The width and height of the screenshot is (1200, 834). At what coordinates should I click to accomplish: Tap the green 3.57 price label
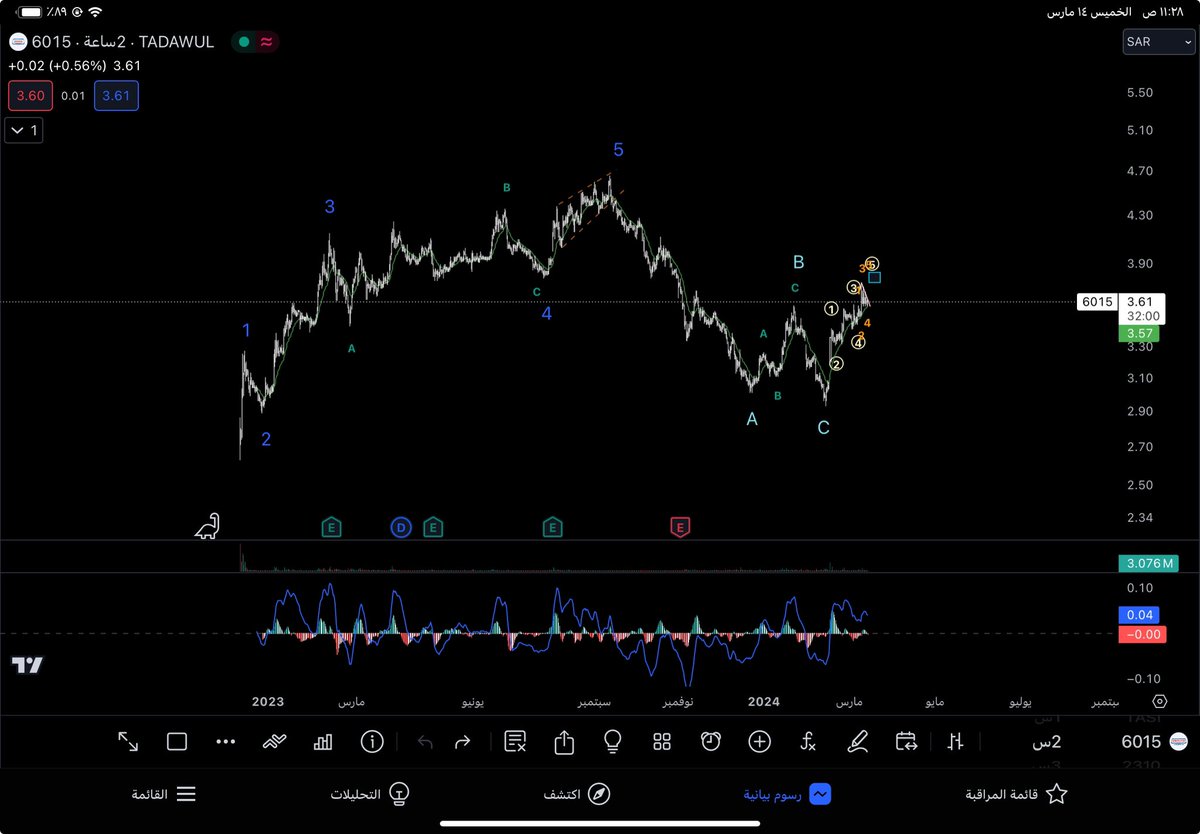1141,333
